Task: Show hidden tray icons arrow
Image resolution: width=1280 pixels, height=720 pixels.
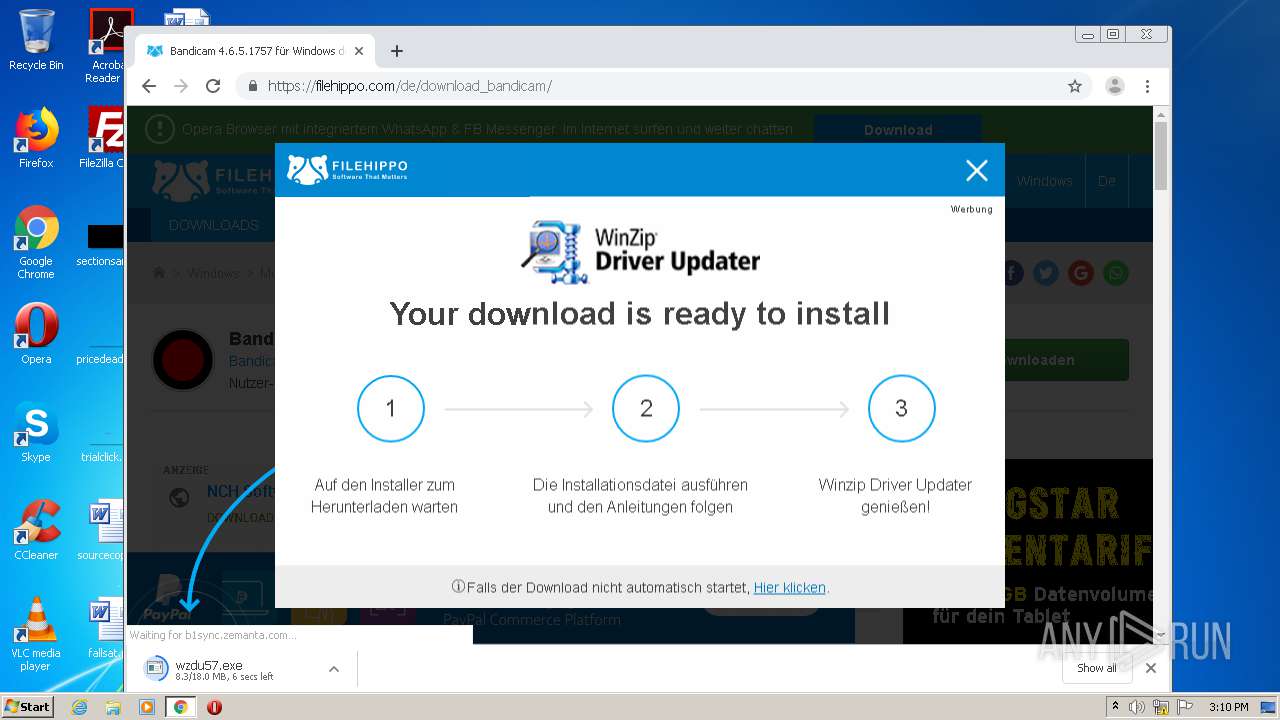Action: (1115, 707)
